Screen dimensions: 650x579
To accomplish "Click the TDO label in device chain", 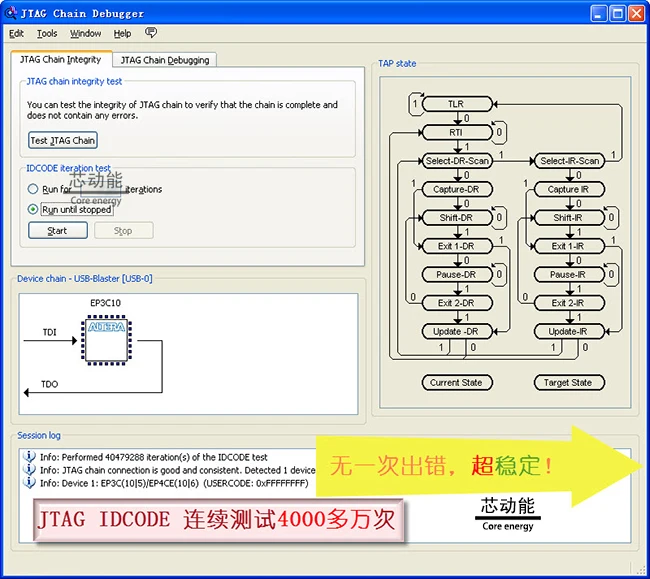I will [49, 384].
